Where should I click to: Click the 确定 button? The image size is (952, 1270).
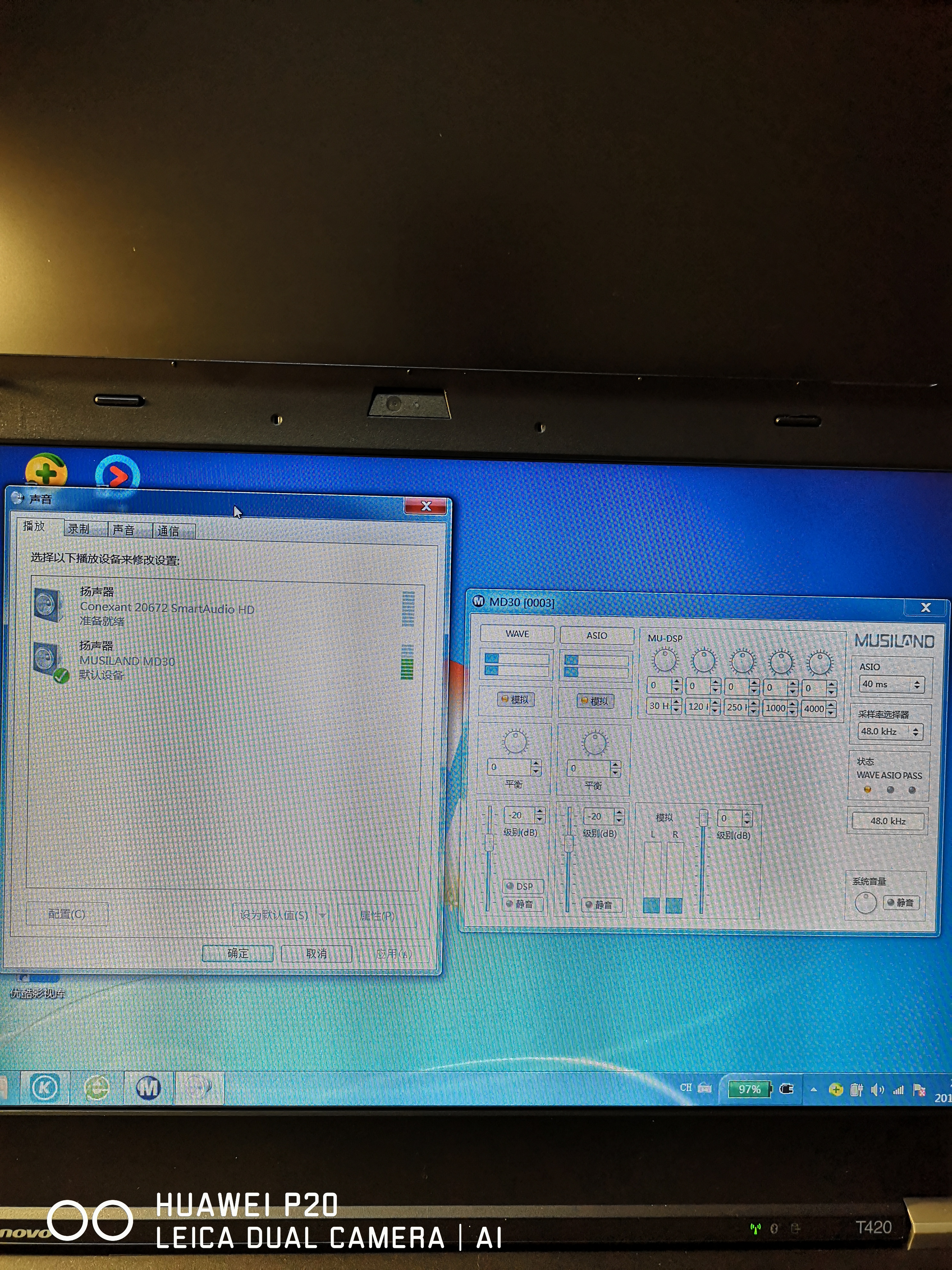click(238, 953)
